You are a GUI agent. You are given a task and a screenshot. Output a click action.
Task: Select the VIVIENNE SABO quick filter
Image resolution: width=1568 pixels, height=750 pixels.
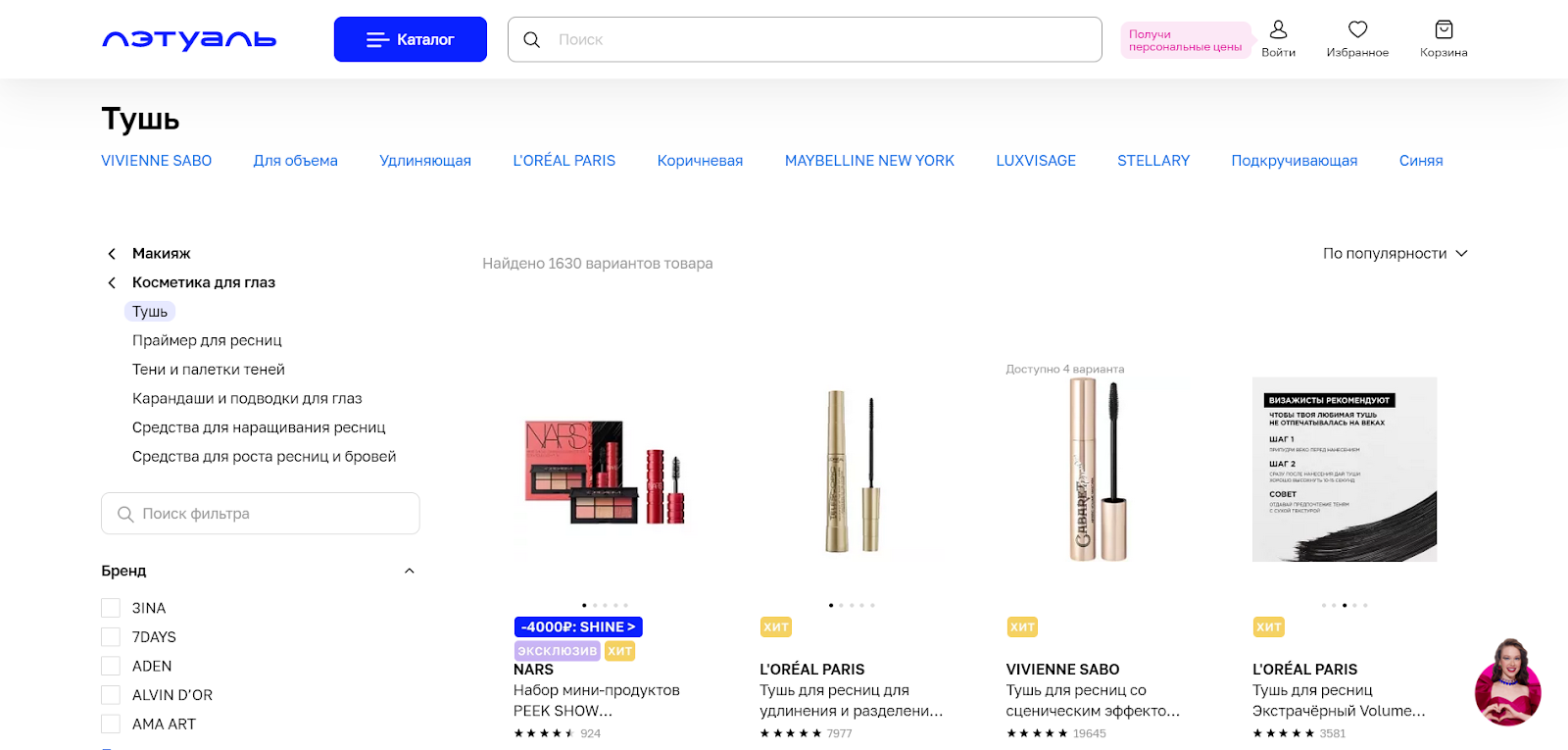(x=157, y=161)
